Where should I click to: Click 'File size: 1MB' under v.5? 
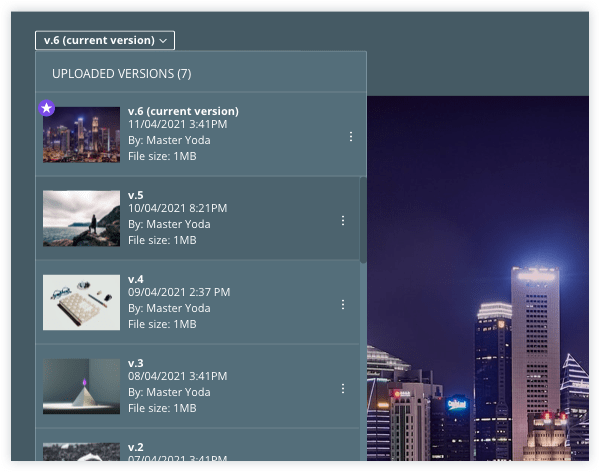[162, 240]
